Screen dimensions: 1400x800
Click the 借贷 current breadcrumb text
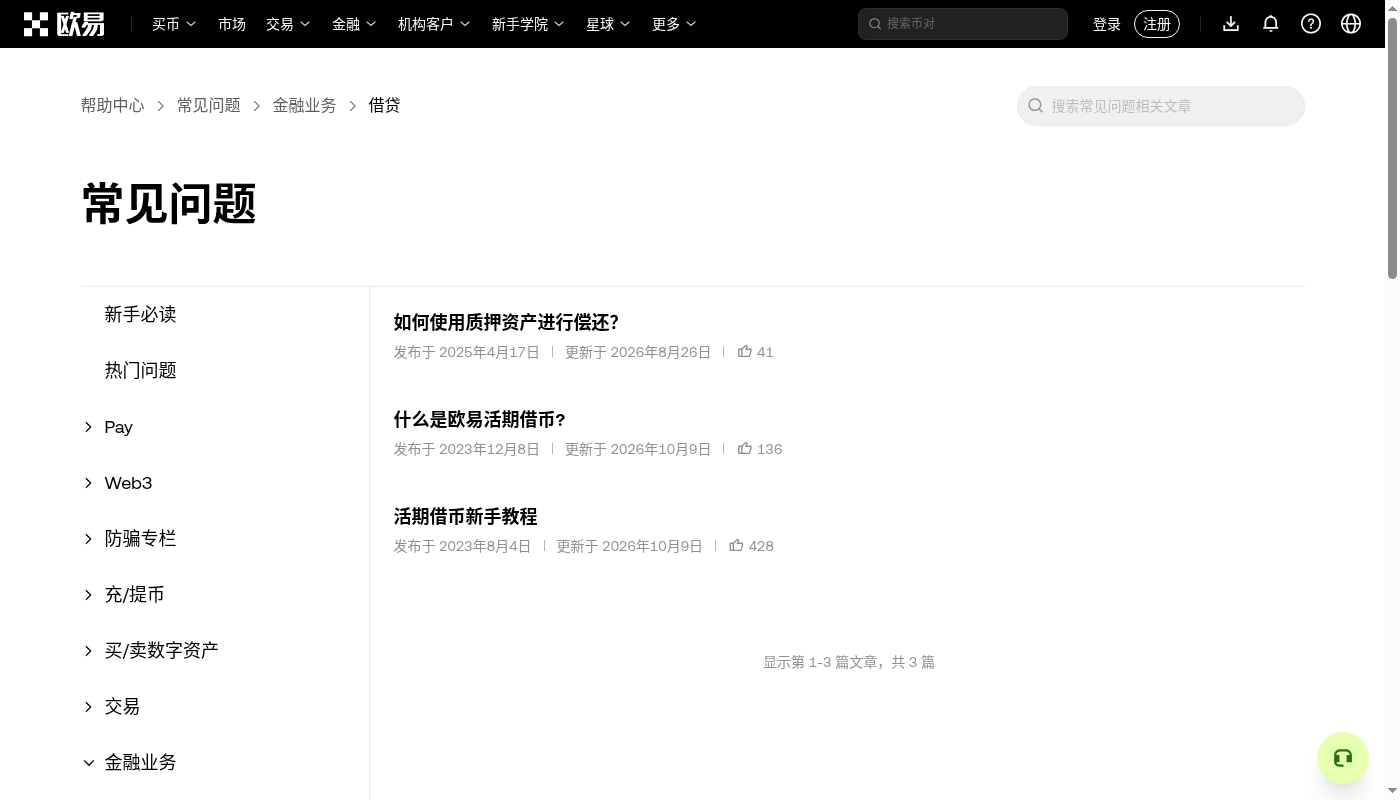click(x=385, y=105)
